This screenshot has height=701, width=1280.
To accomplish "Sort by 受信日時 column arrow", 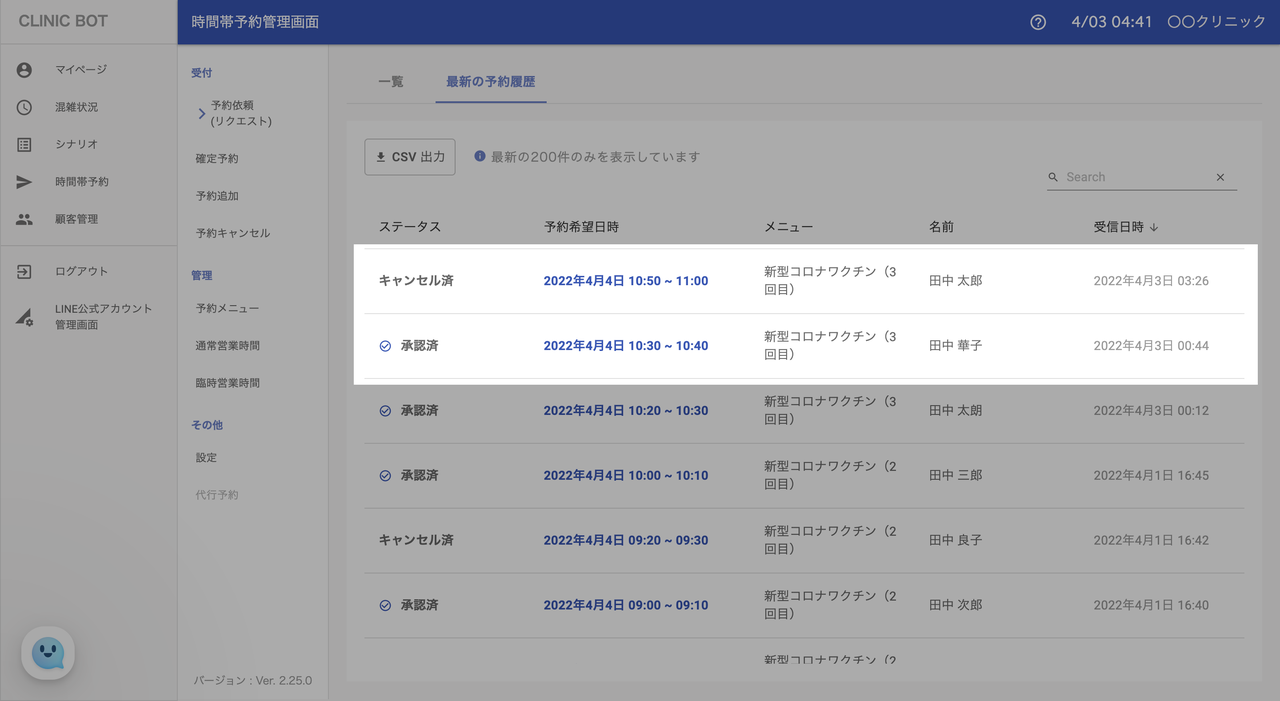I will tap(1154, 228).
